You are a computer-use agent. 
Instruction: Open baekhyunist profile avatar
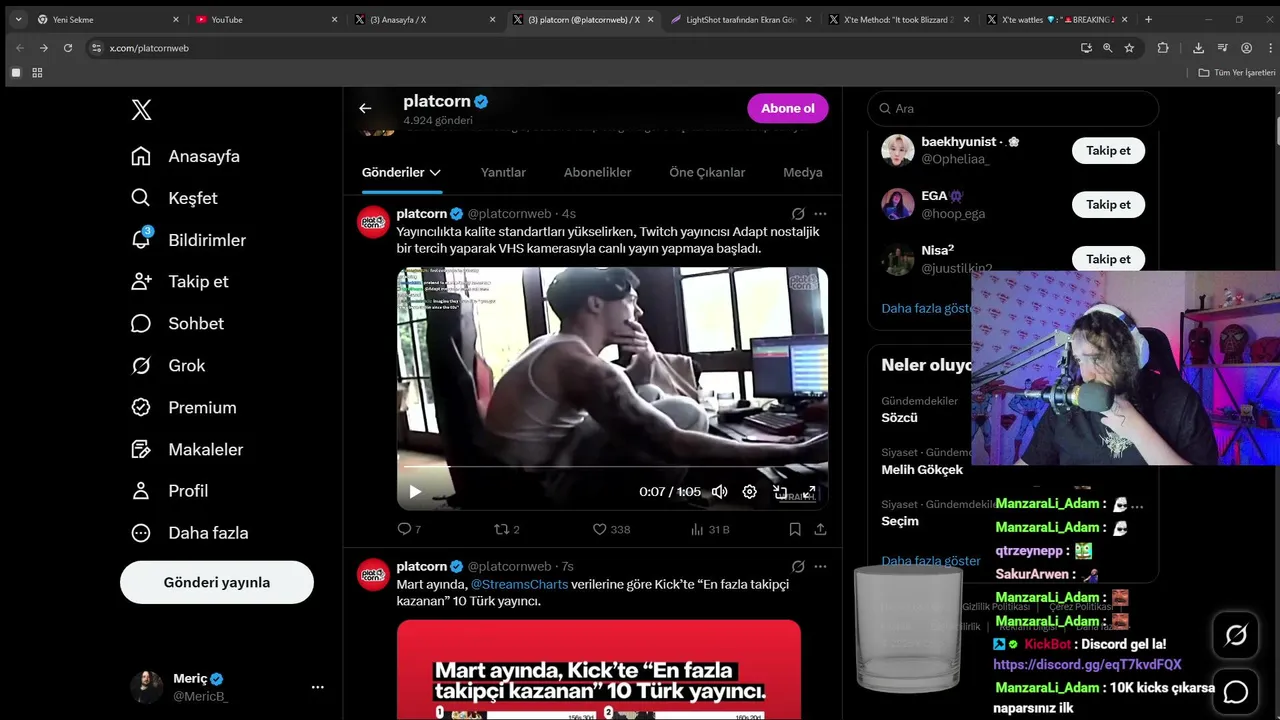coord(897,150)
